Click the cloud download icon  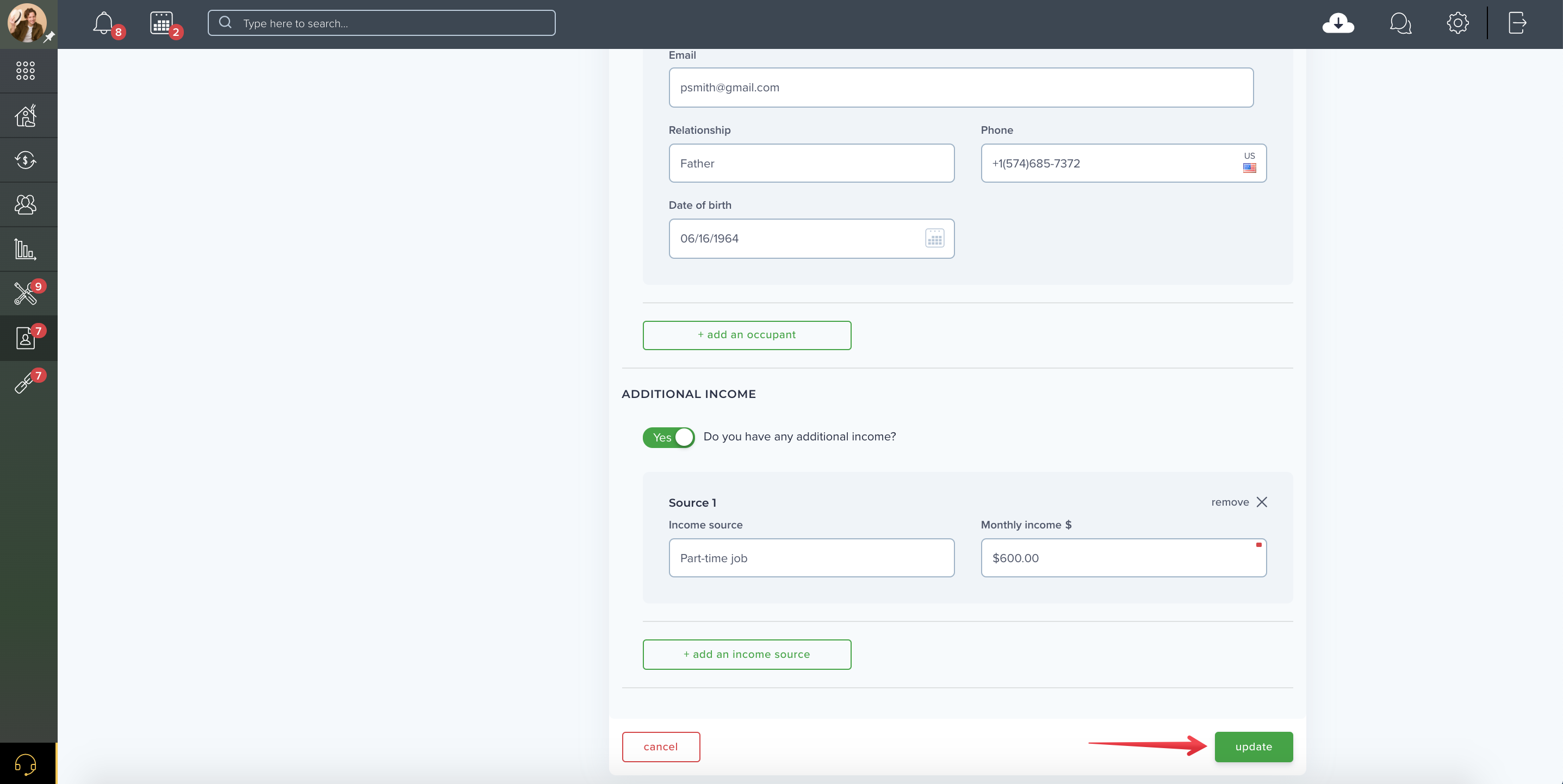(x=1338, y=23)
